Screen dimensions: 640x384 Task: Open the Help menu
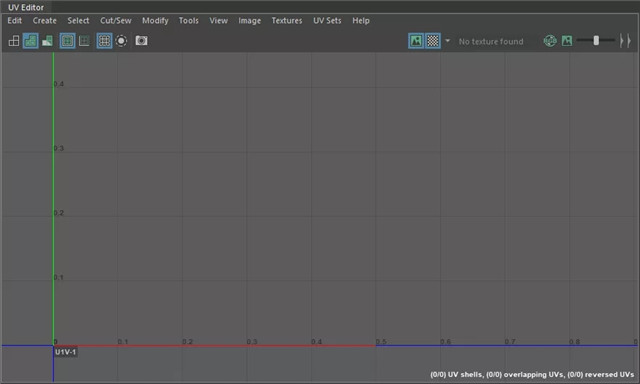coord(361,20)
